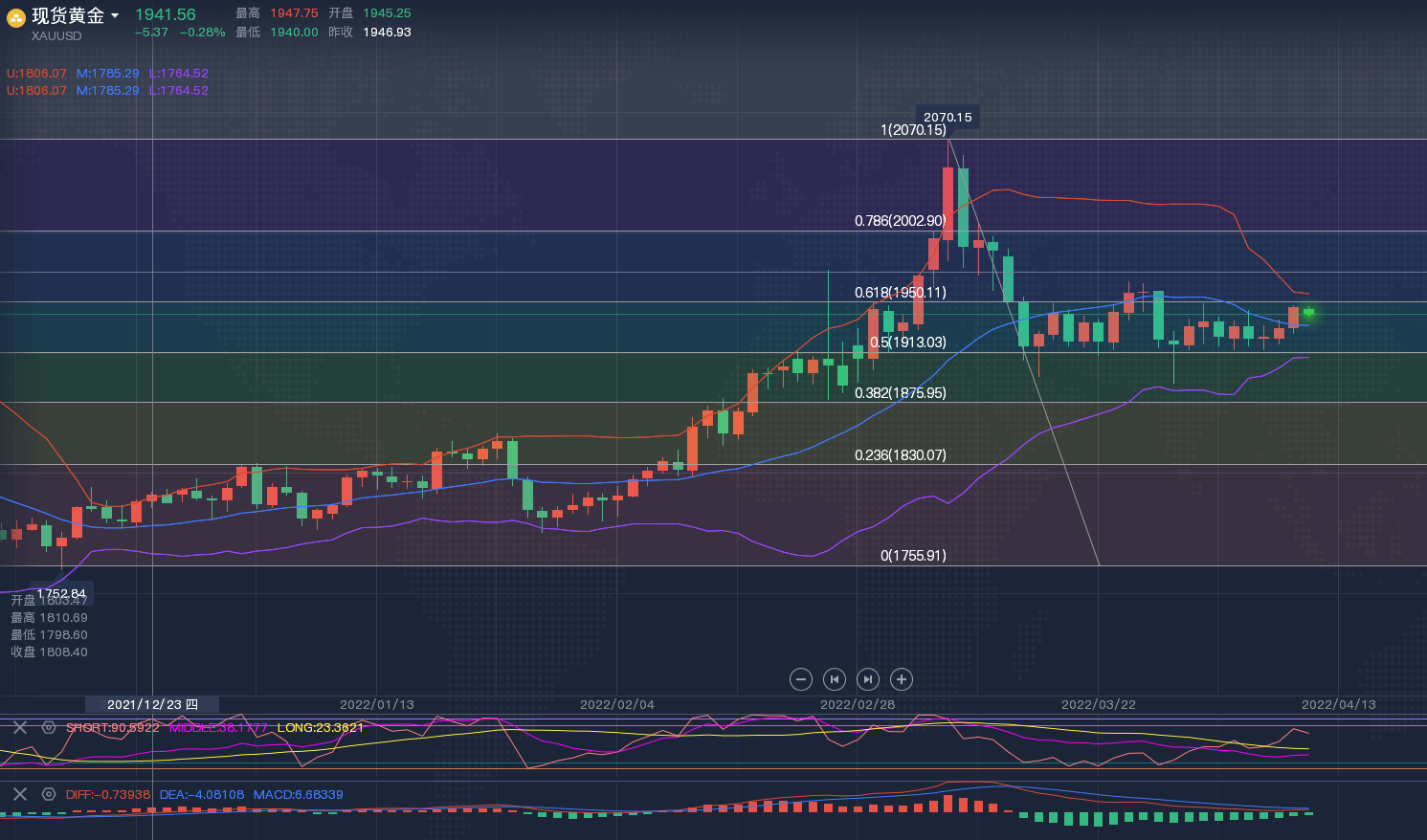This screenshot has height=840, width=1427.
Task: Zoom out the chart with minus button
Action: tap(801, 679)
